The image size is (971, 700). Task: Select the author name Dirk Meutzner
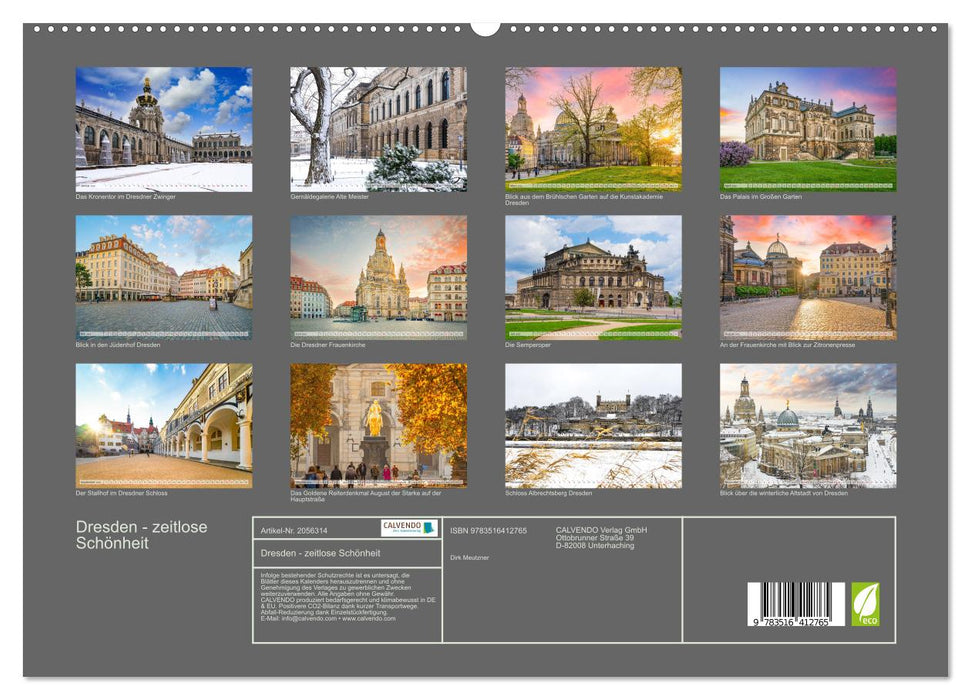[470, 557]
